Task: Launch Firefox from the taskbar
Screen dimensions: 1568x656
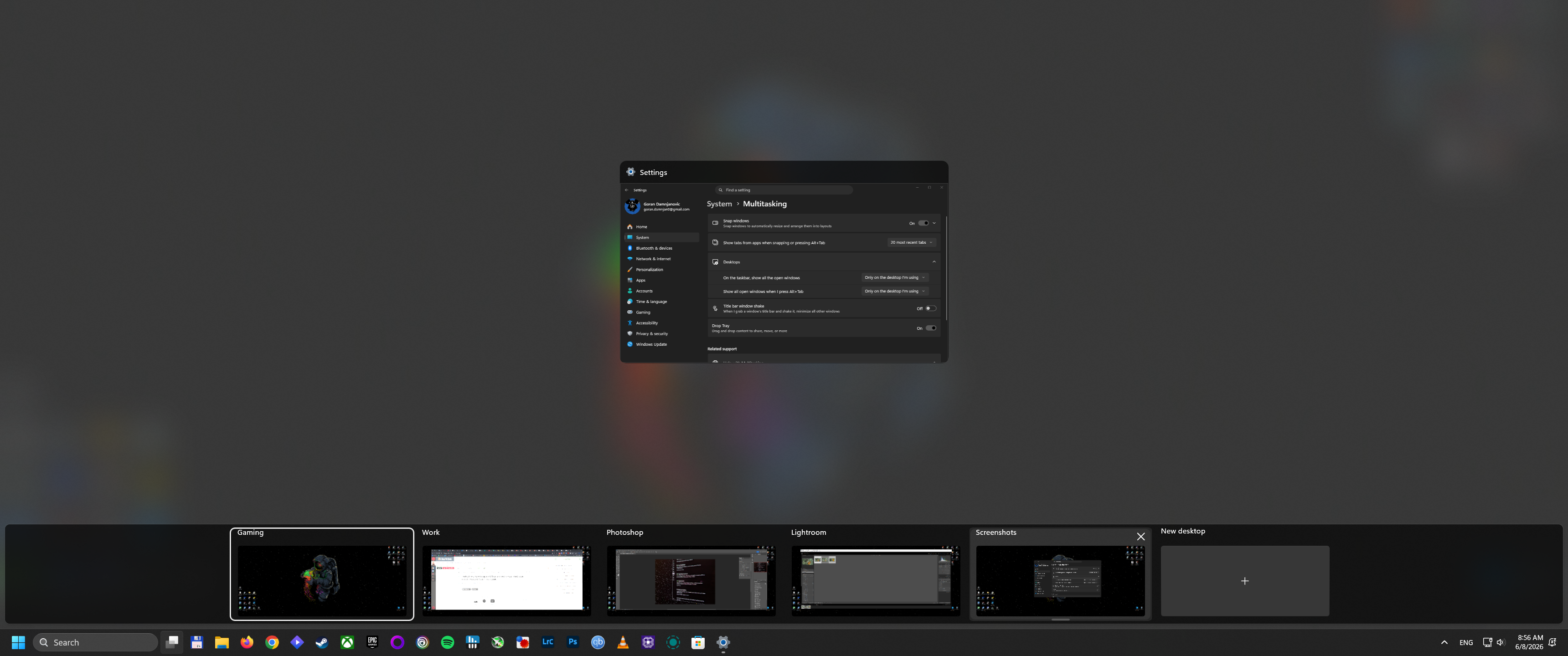Action: pos(247,642)
